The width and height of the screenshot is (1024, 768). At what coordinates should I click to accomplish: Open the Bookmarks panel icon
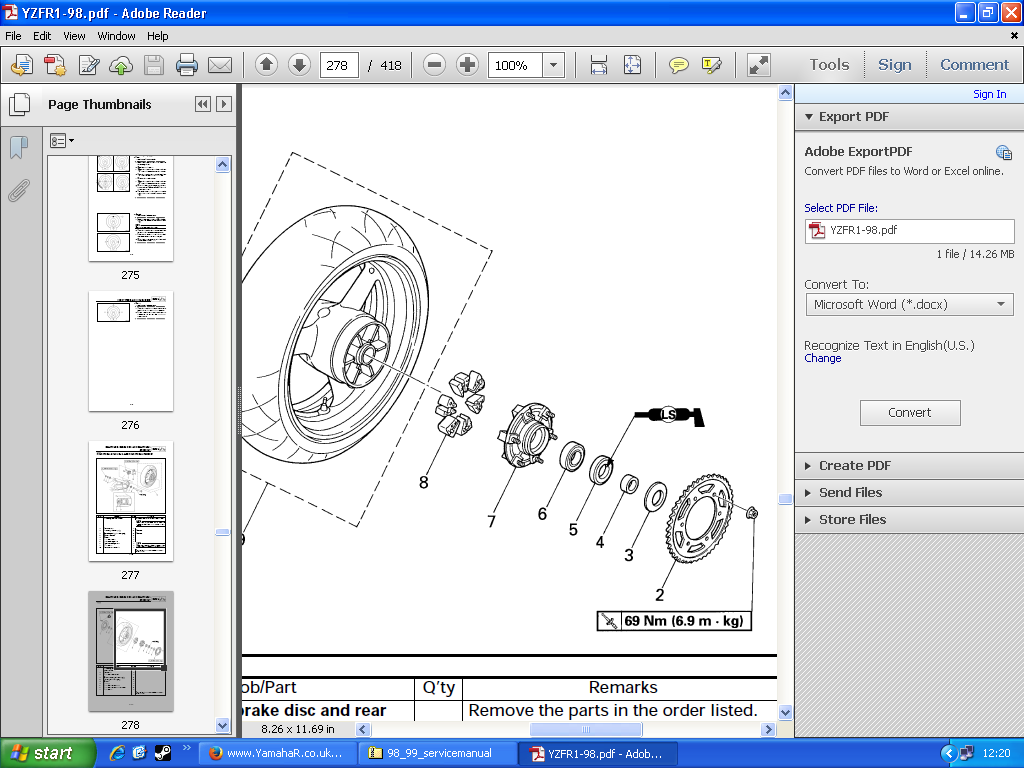(x=18, y=149)
